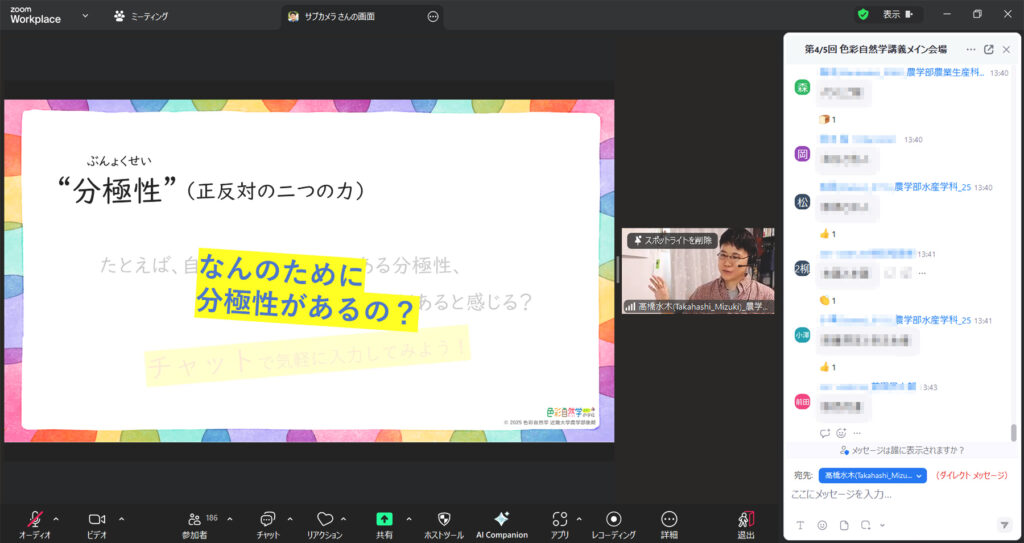Viewport: 1024px width, 543px height.
Task: Expand audio options arrow beside オーディオ
Action: click(56, 518)
